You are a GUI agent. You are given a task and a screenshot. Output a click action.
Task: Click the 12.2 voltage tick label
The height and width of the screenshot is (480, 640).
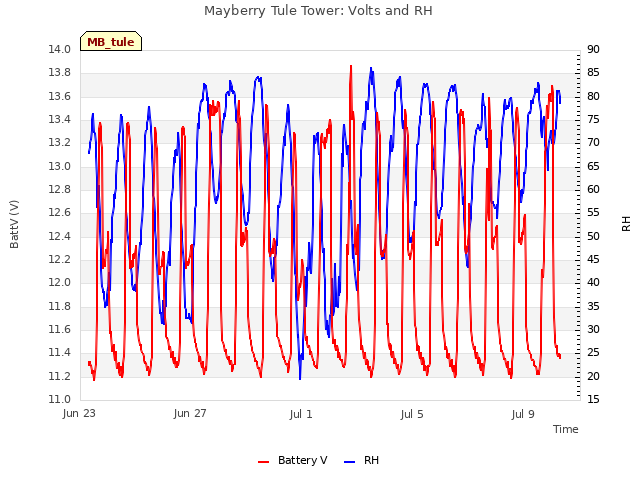click(60, 259)
